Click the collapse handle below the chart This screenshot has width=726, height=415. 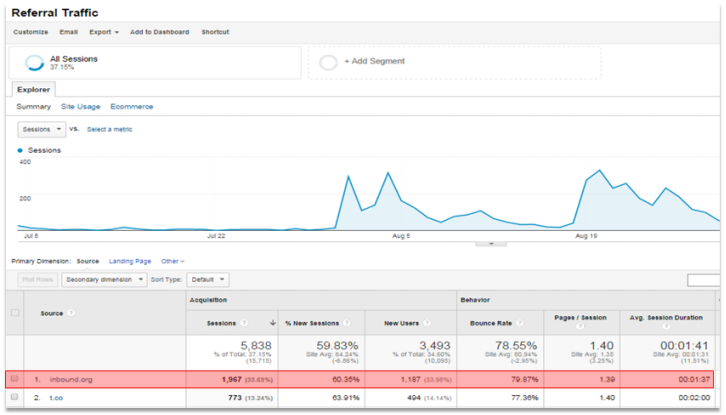(x=489, y=243)
